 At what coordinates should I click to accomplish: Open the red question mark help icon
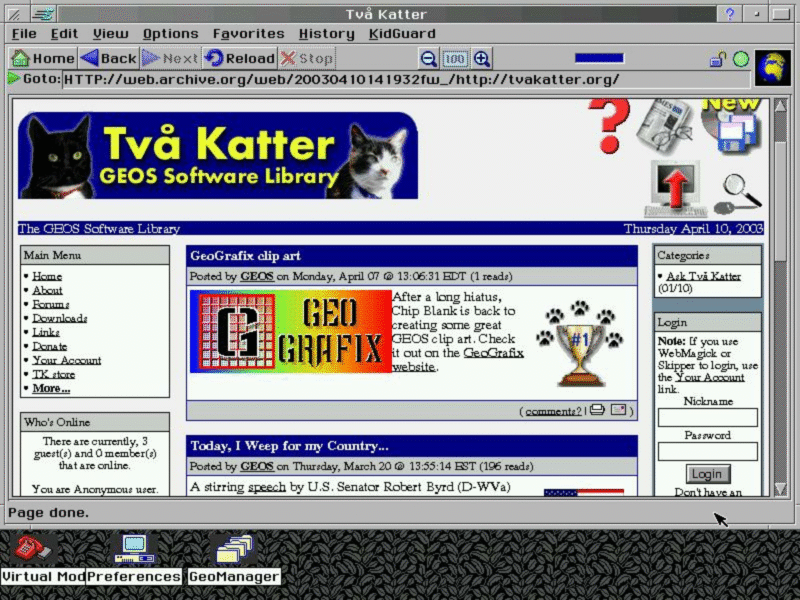pos(609,126)
